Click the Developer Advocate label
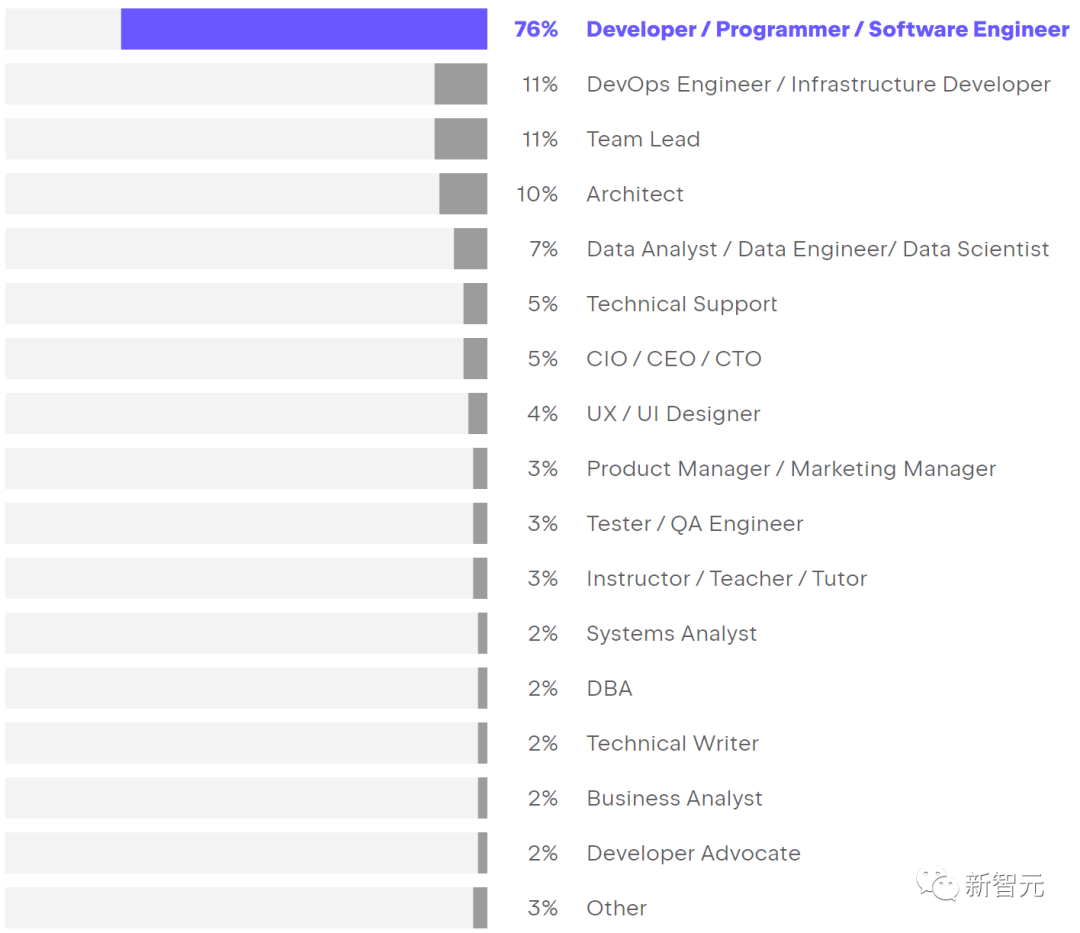This screenshot has width=1080, height=933. pos(693,854)
